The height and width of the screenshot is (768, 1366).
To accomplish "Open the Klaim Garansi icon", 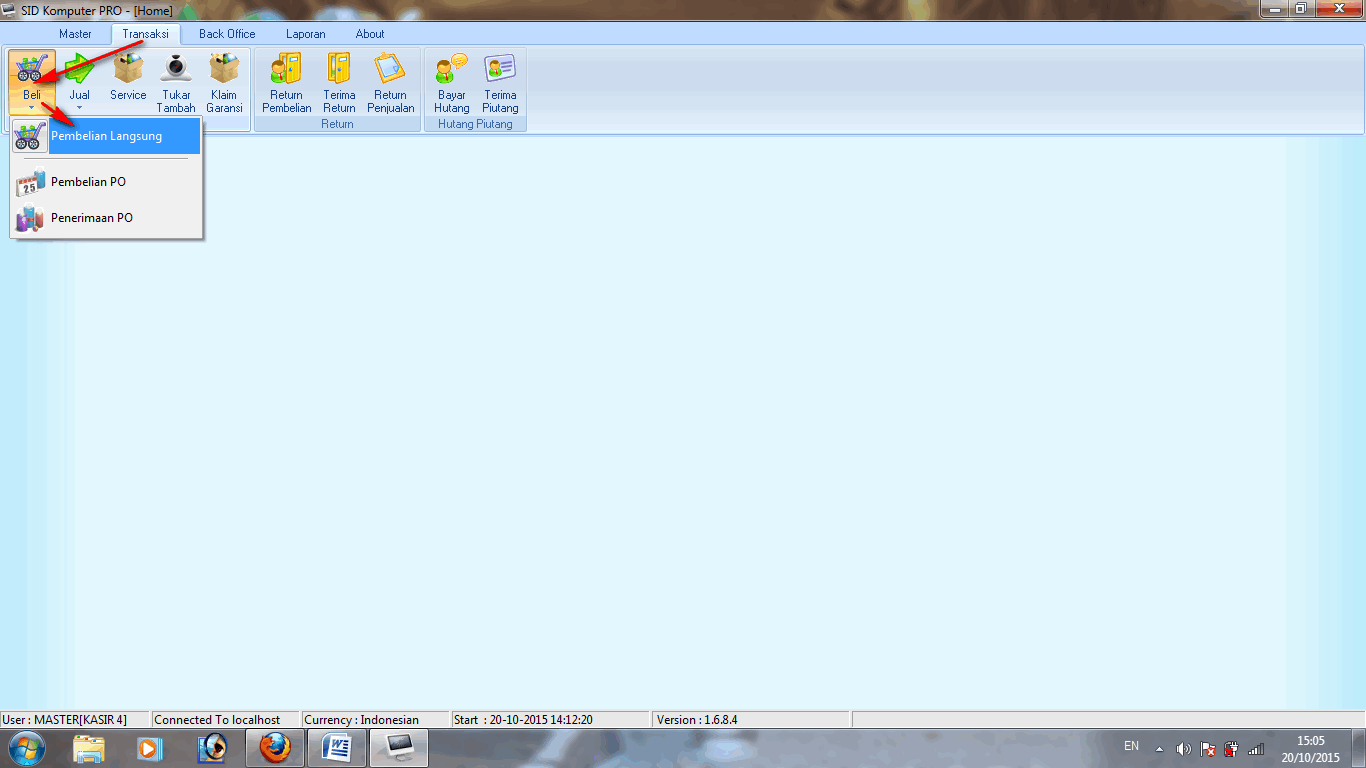I will pos(224,69).
